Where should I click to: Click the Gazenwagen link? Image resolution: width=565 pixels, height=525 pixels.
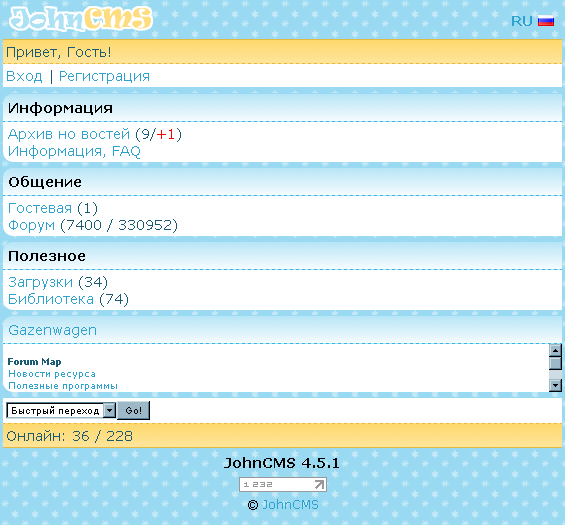53,330
